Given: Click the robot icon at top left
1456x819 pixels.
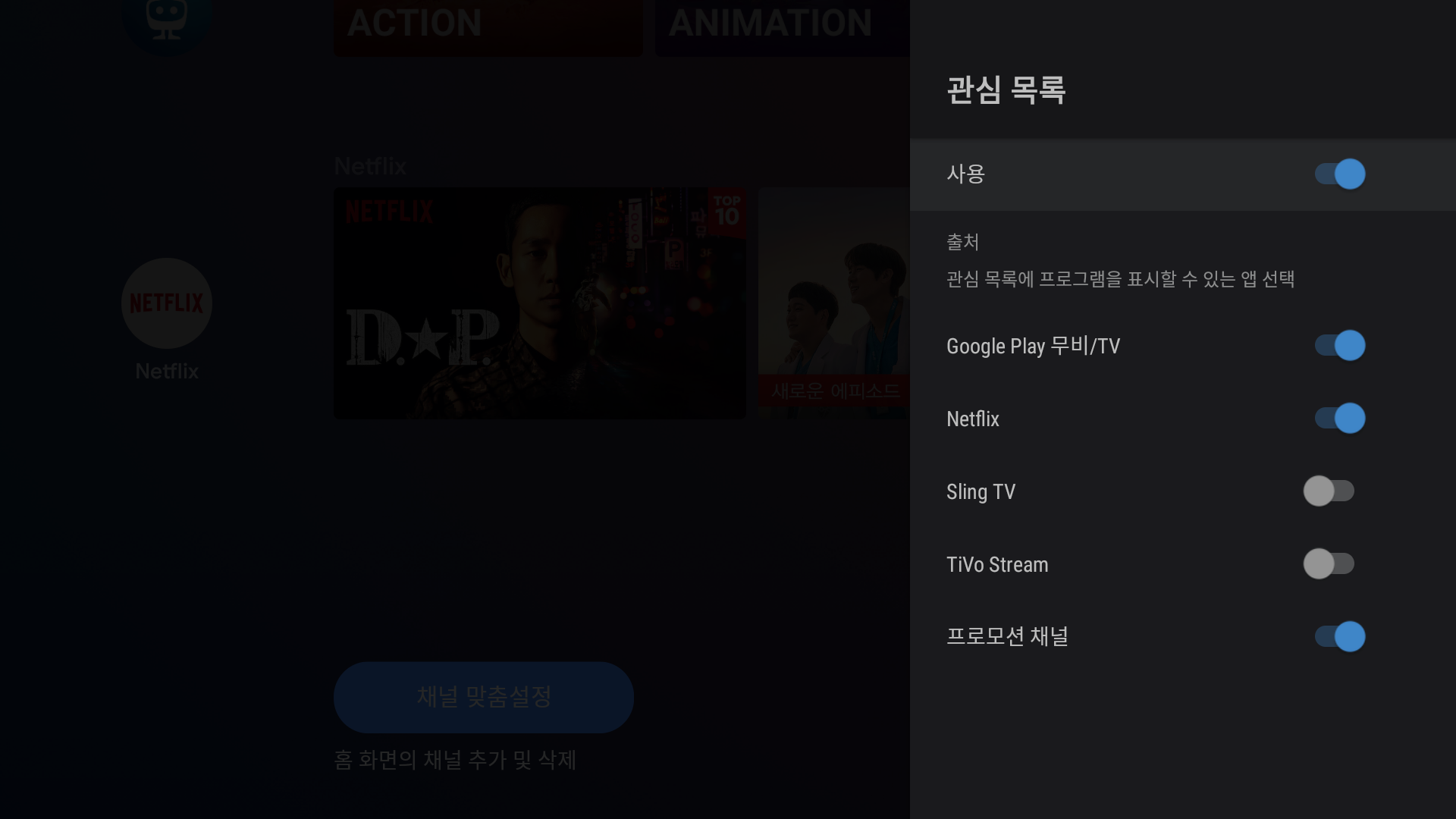Looking at the screenshot, I should click(x=167, y=19).
